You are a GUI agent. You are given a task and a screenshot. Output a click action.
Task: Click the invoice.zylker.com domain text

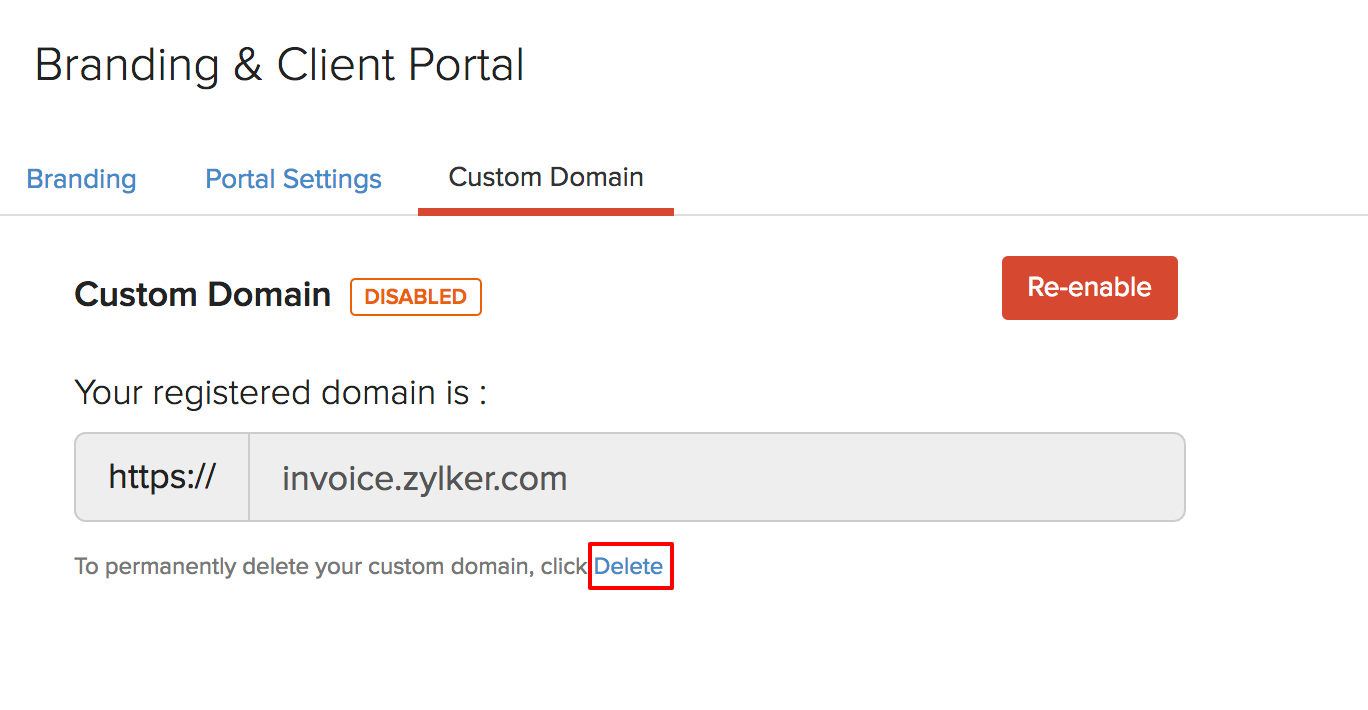(424, 478)
